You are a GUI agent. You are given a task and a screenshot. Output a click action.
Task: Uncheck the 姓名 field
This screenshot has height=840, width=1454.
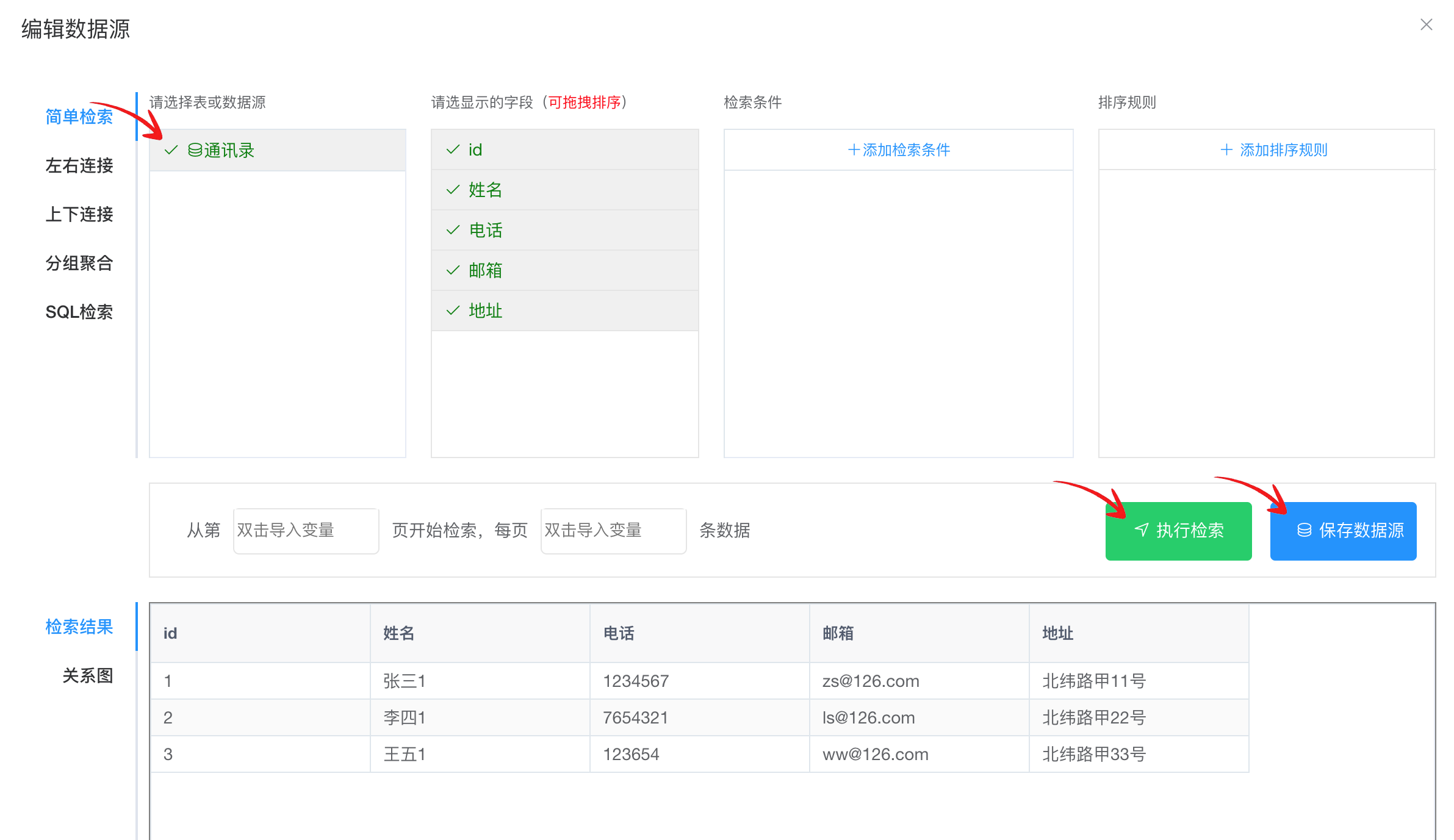click(564, 190)
